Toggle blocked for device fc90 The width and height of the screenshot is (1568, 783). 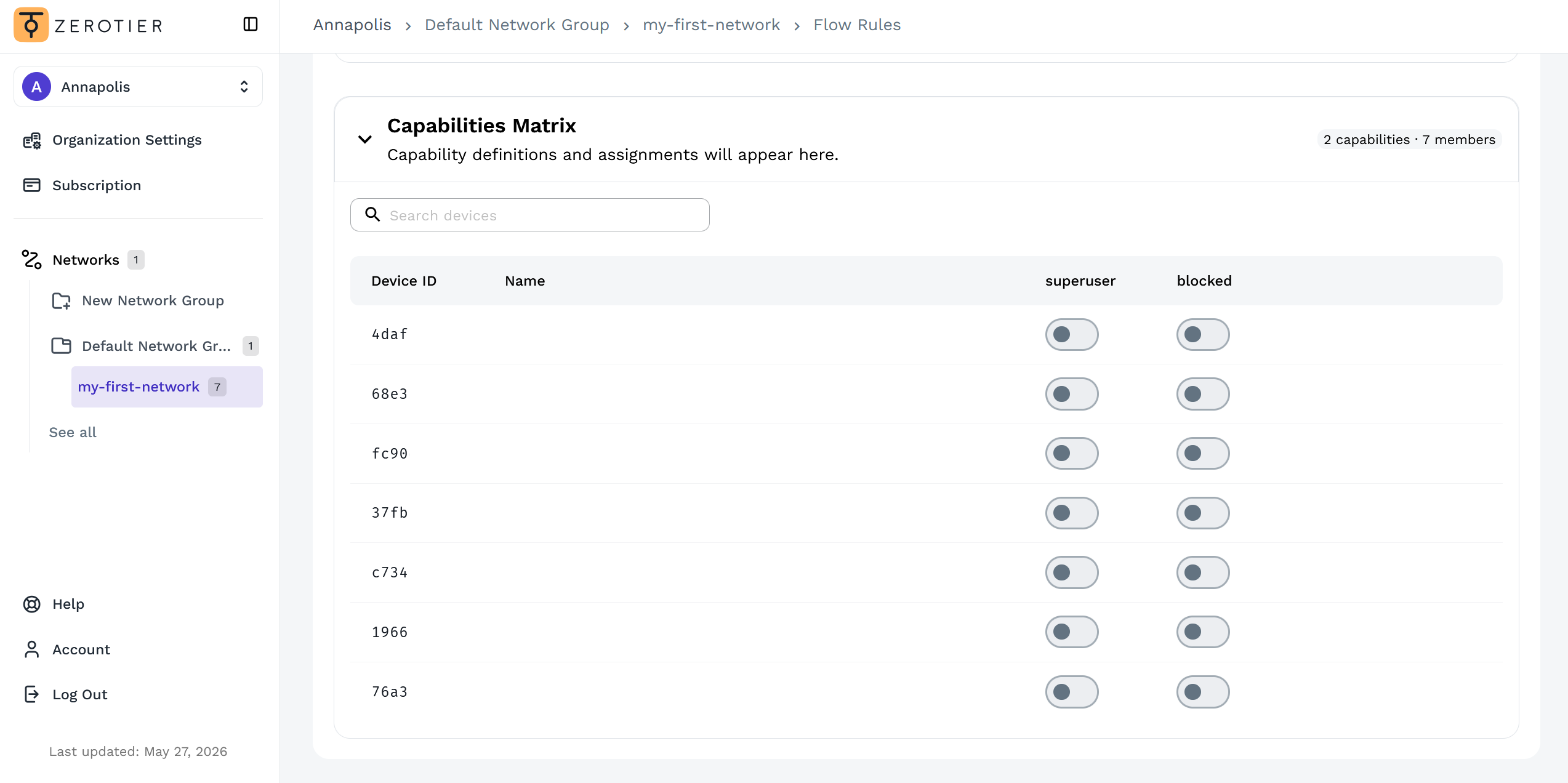tap(1203, 454)
